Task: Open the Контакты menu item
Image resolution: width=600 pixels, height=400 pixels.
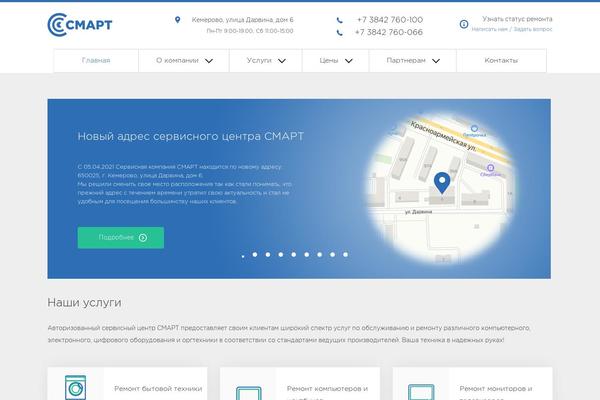Action: (x=501, y=60)
